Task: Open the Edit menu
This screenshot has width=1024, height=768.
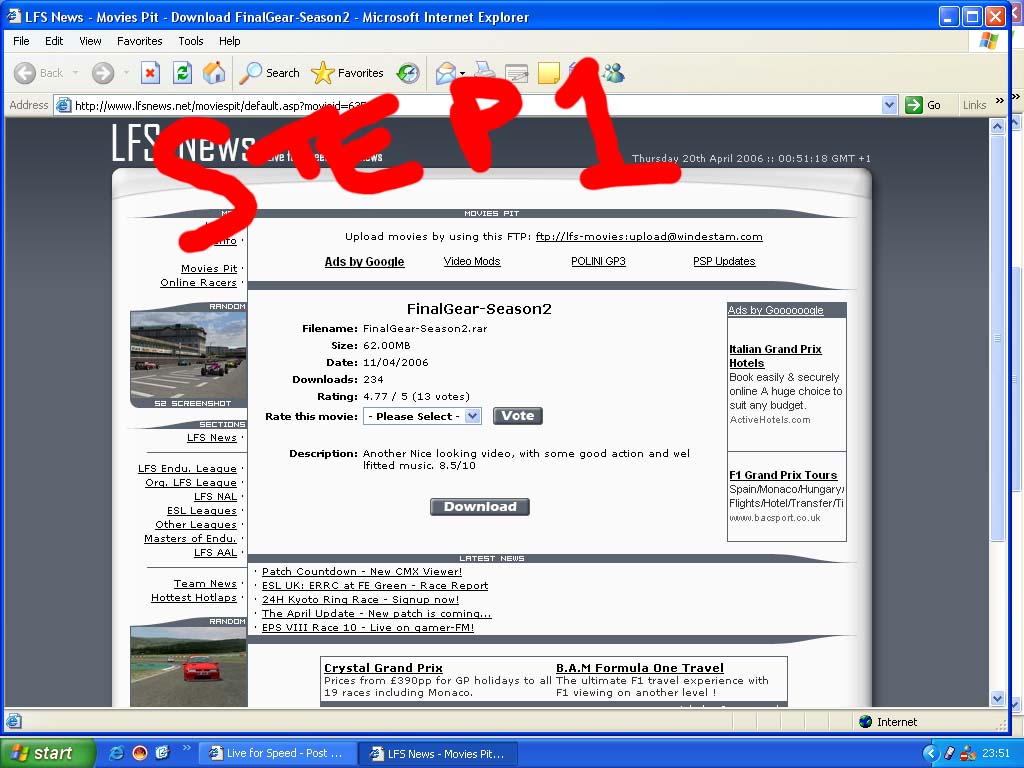Action: click(x=54, y=41)
